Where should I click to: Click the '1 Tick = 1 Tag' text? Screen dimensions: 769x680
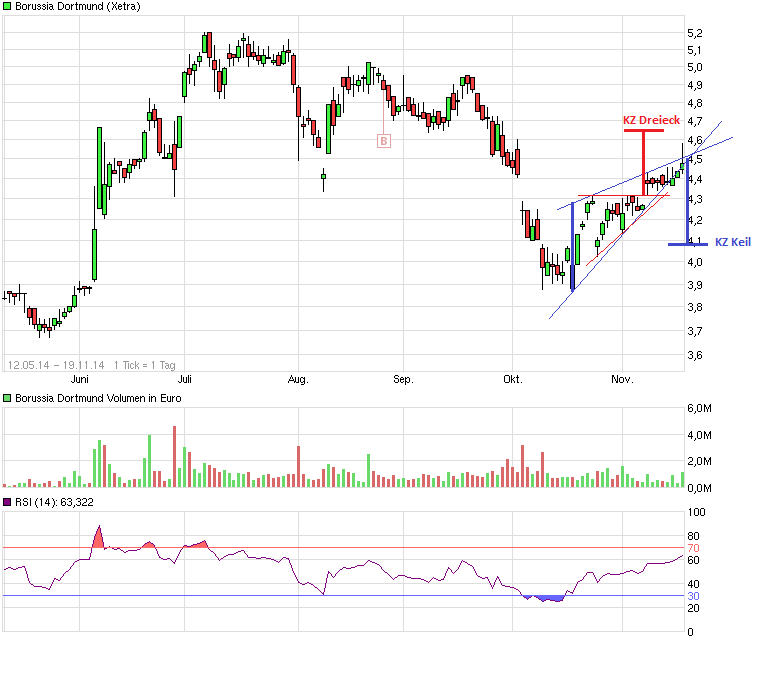[x=144, y=365]
